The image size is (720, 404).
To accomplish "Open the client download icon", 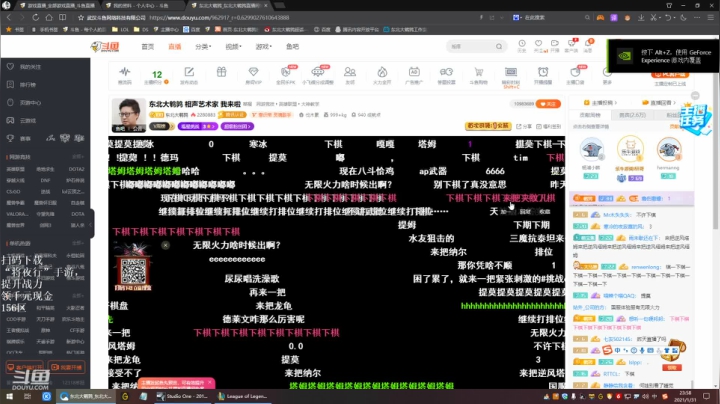I will pyautogui.click(x=572, y=45).
